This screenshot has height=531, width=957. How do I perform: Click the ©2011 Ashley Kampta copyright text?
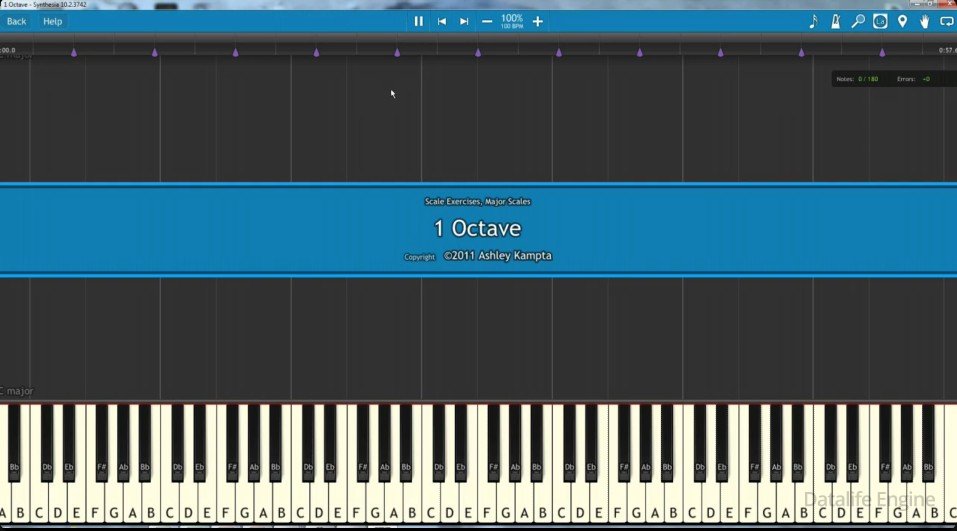tap(497, 256)
